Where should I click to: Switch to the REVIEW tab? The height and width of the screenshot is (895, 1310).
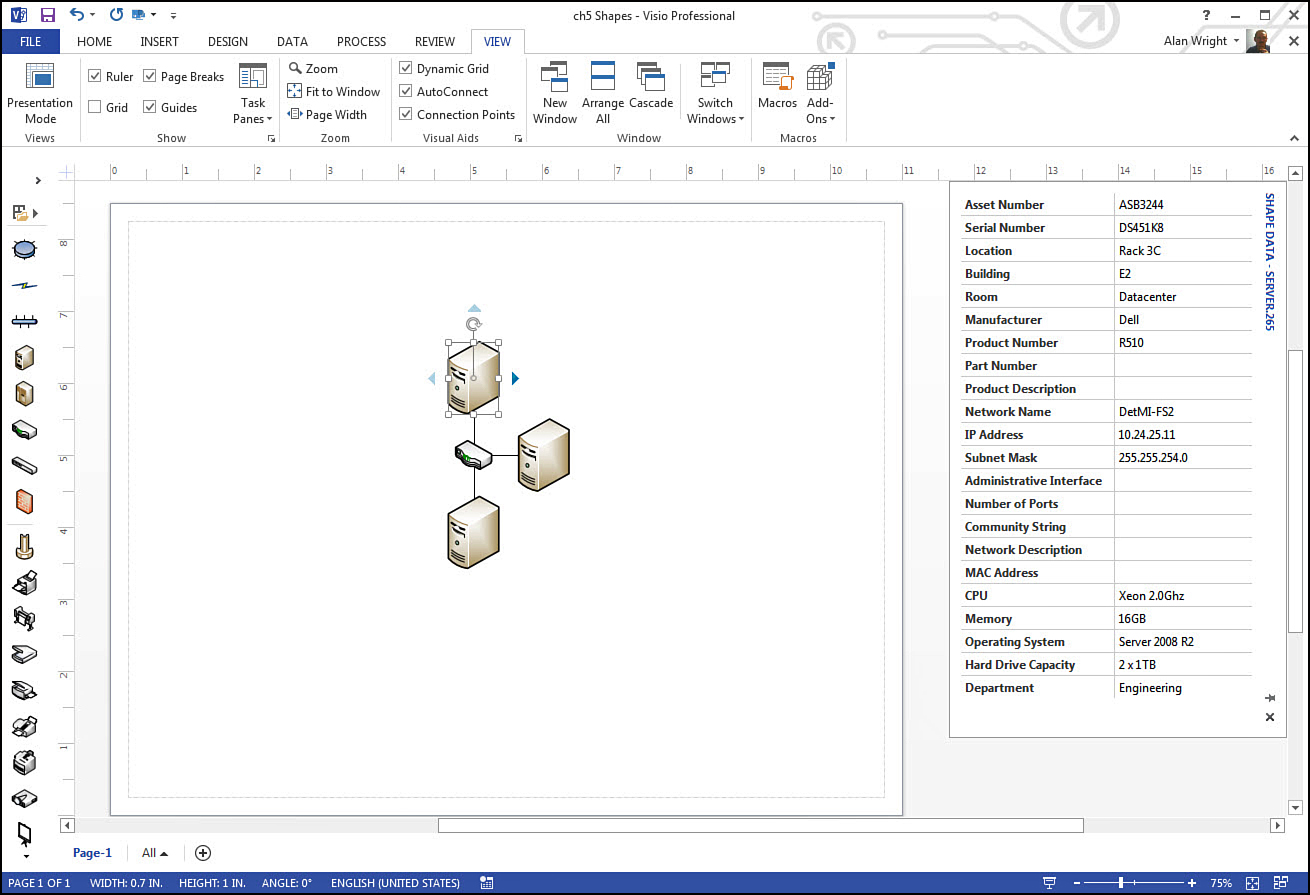coord(435,41)
